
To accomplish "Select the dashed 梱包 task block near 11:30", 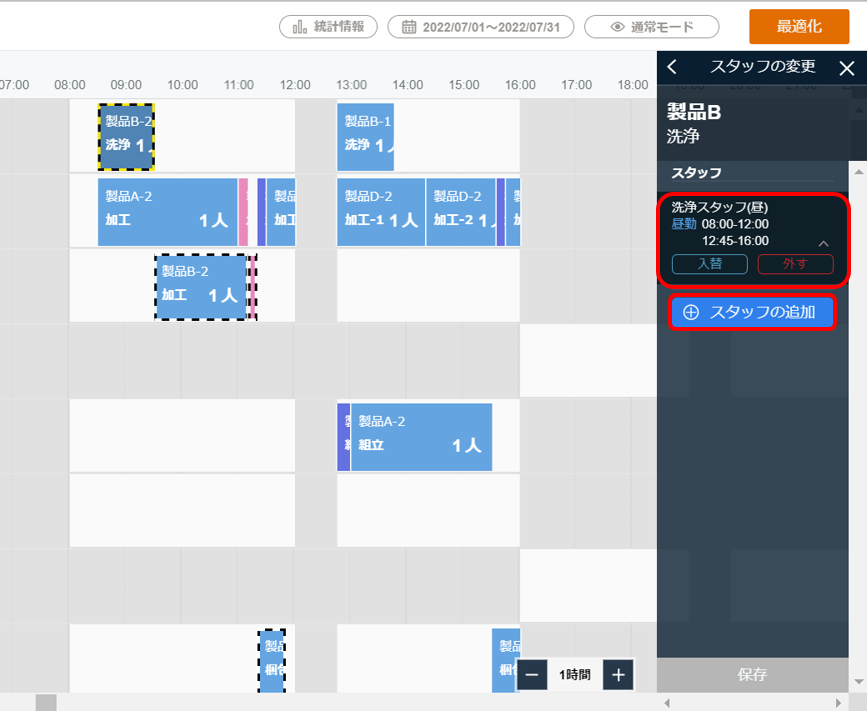I will [x=272, y=661].
